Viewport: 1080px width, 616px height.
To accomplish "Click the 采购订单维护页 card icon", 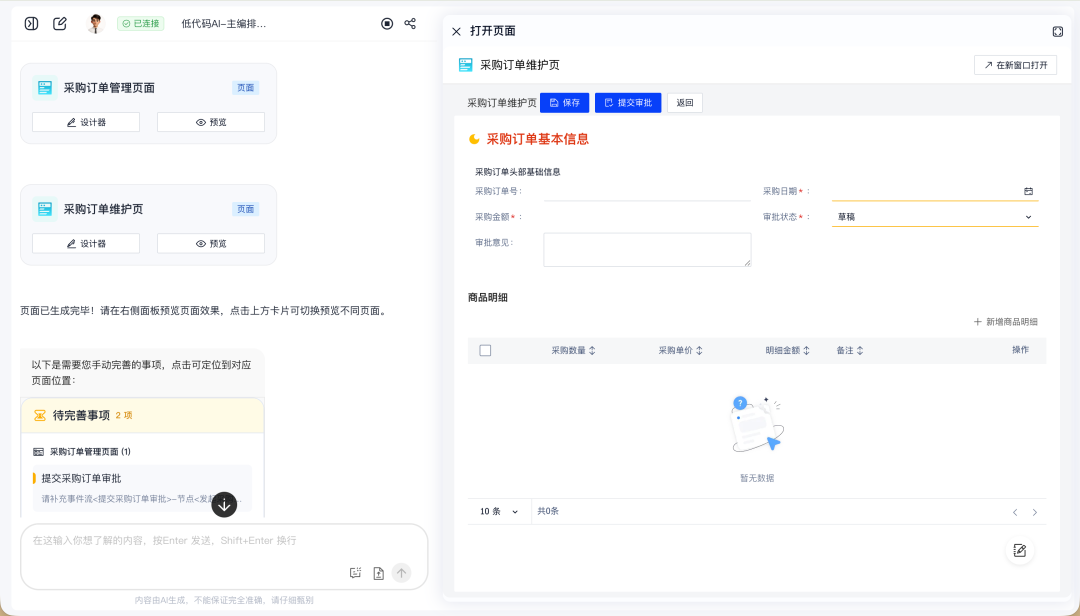I will pyautogui.click(x=45, y=209).
